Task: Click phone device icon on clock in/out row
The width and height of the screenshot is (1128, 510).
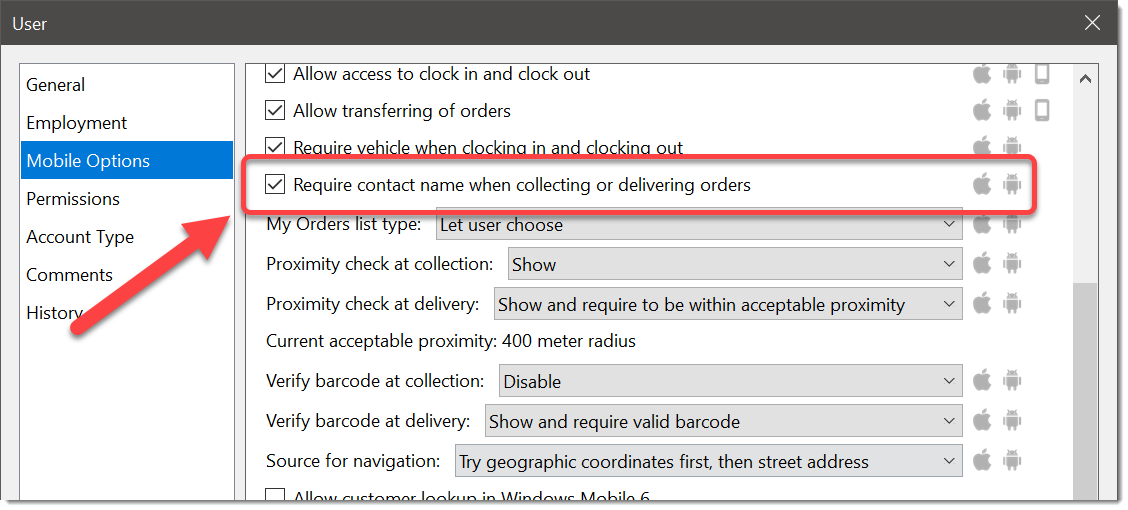Action: [x=1042, y=73]
